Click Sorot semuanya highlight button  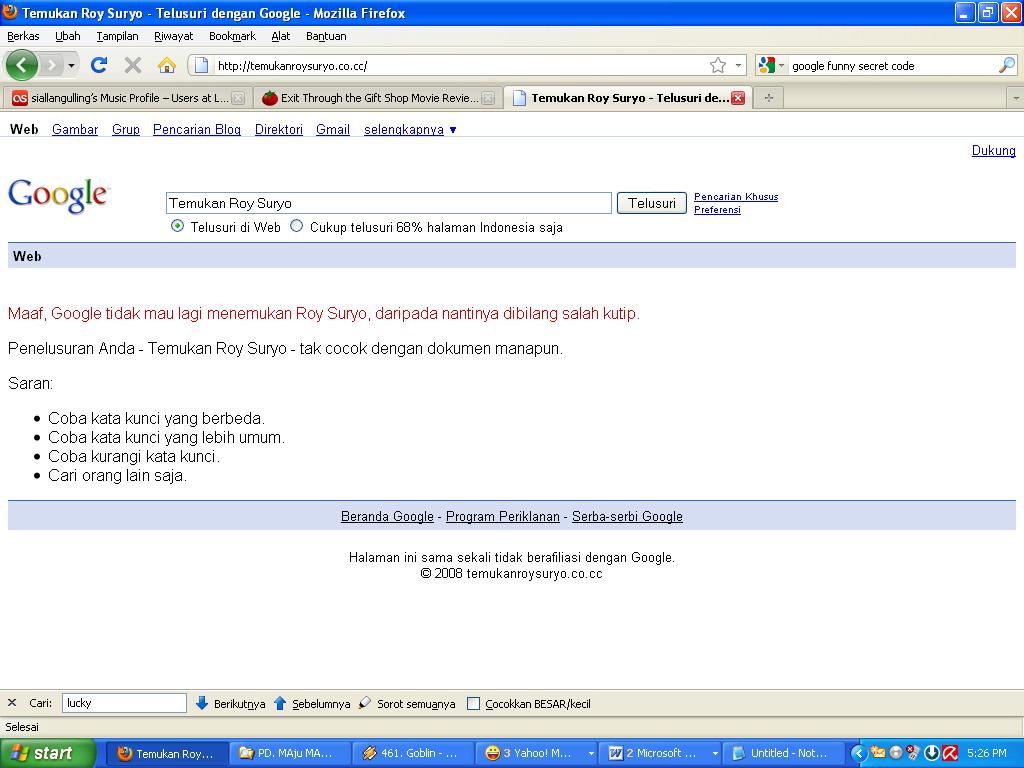(x=407, y=703)
